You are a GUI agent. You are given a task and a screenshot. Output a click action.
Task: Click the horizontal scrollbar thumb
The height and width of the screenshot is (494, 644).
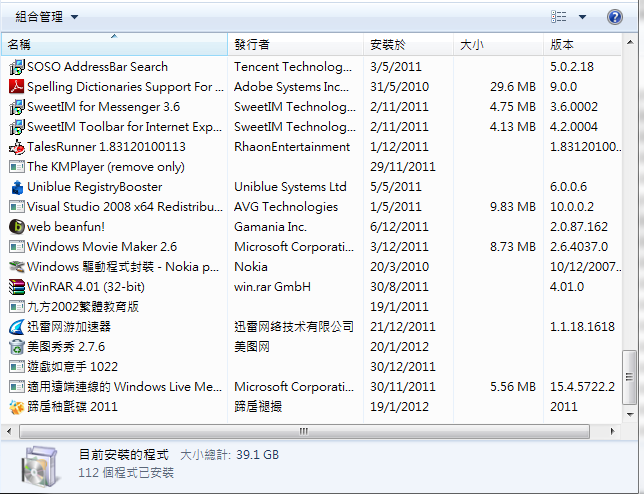304,431
